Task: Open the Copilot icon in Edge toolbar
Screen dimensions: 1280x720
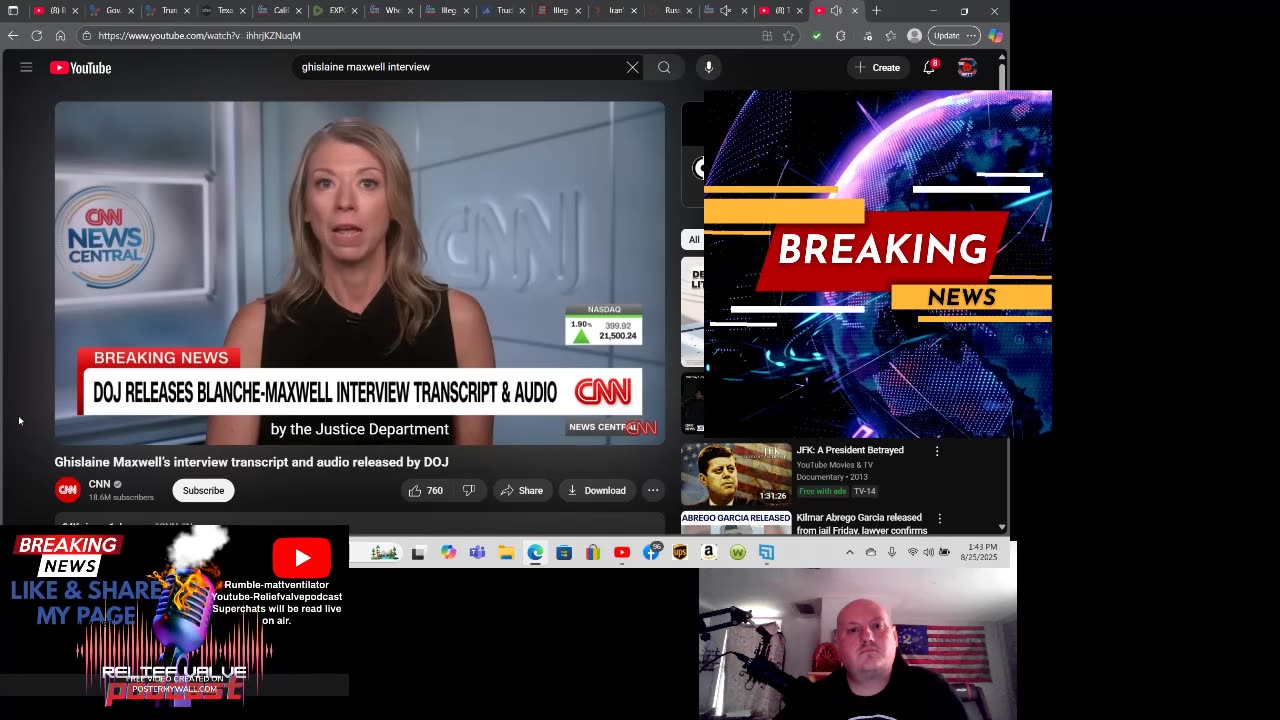Action: (995, 35)
